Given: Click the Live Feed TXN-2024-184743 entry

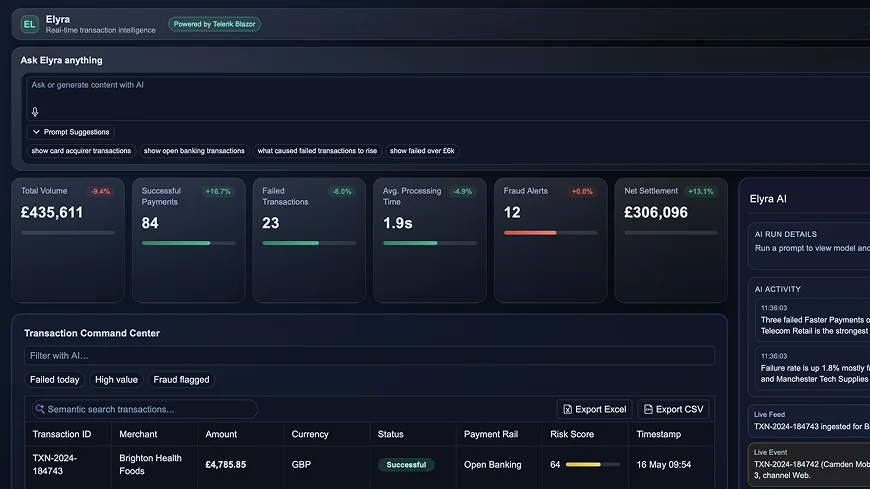Looking at the screenshot, I should (809, 421).
